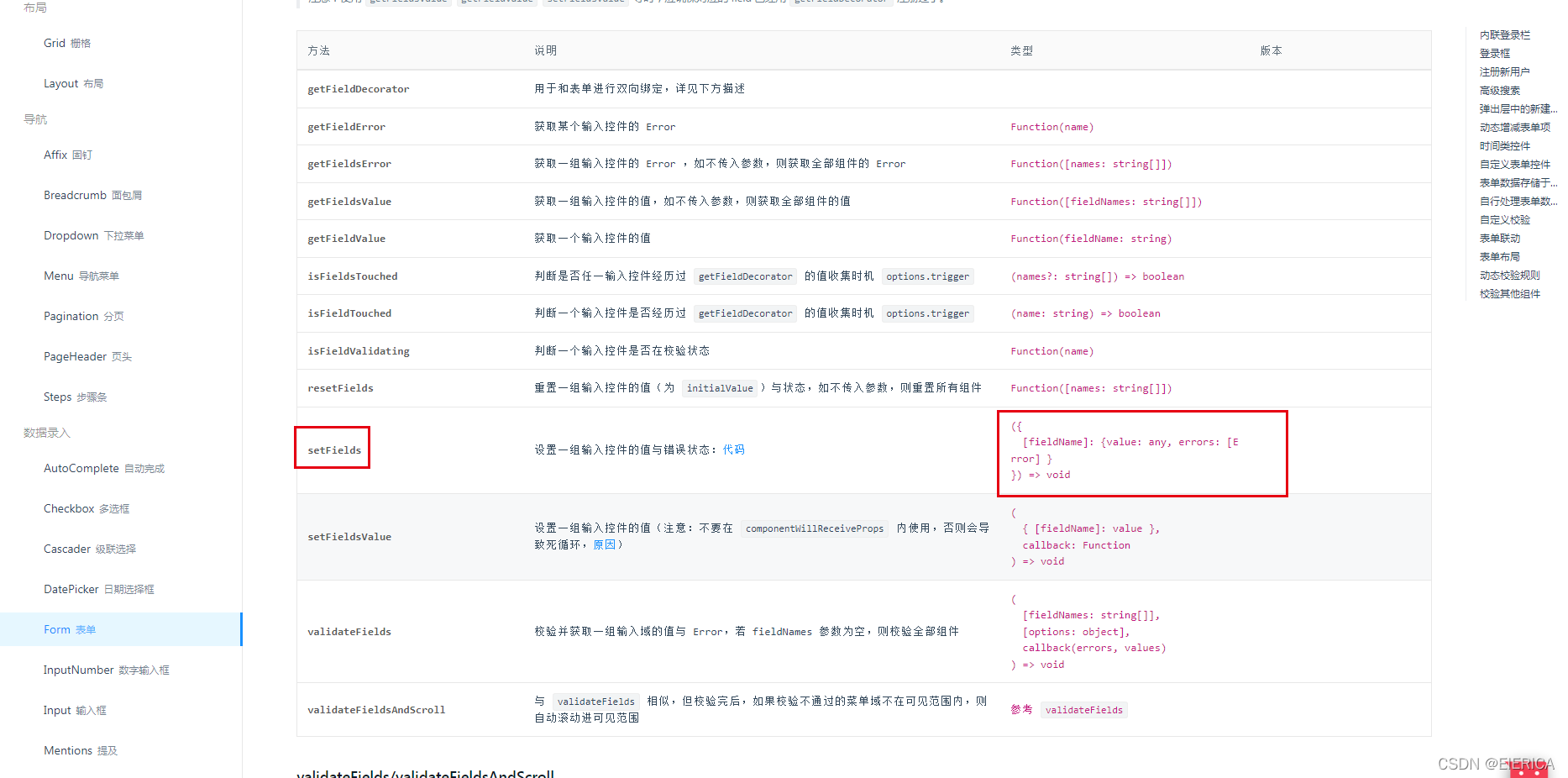Click the 原因 link in setFieldsValue row
This screenshot has width=1568, height=778.
605,544
